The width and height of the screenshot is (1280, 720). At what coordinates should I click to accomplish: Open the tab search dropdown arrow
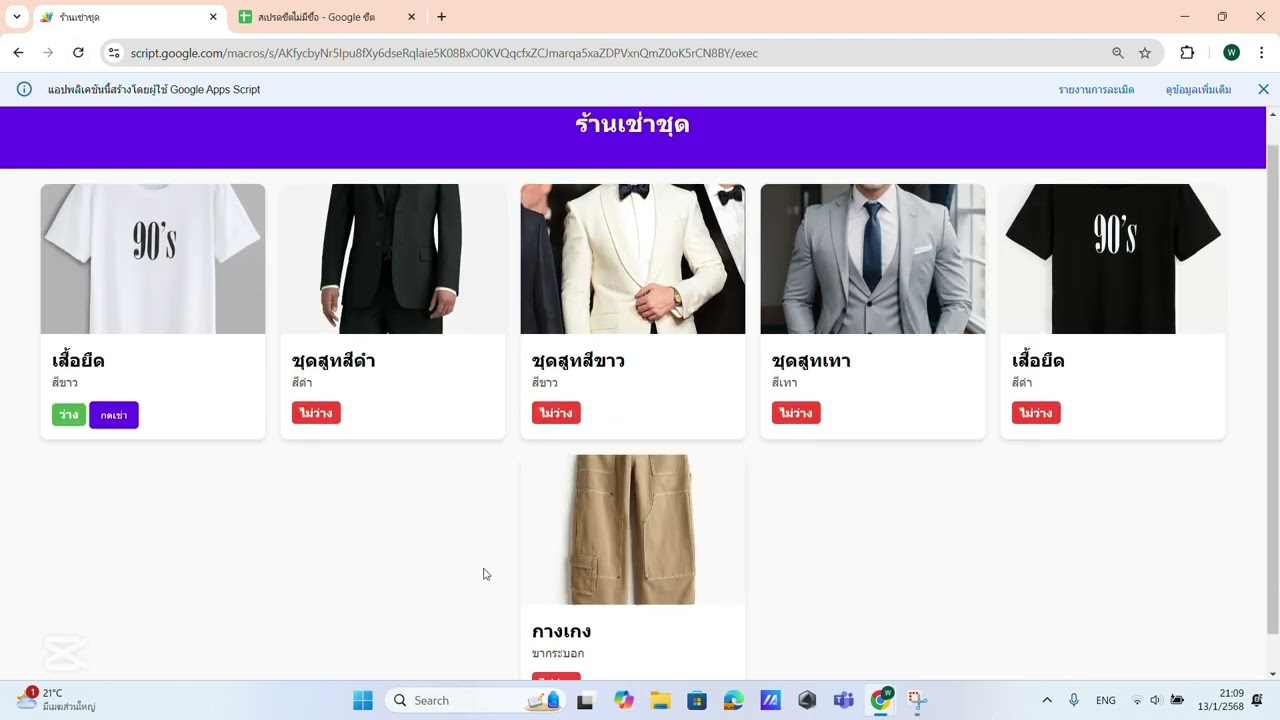(x=17, y=17)
